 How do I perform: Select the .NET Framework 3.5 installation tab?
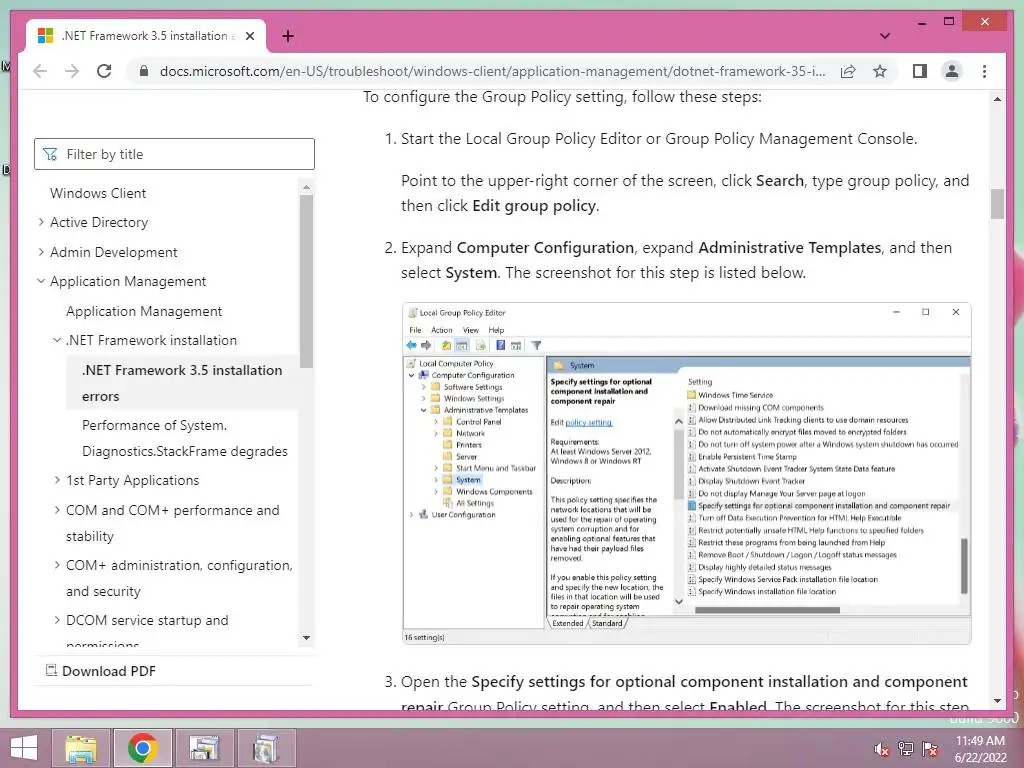[146, 36]
